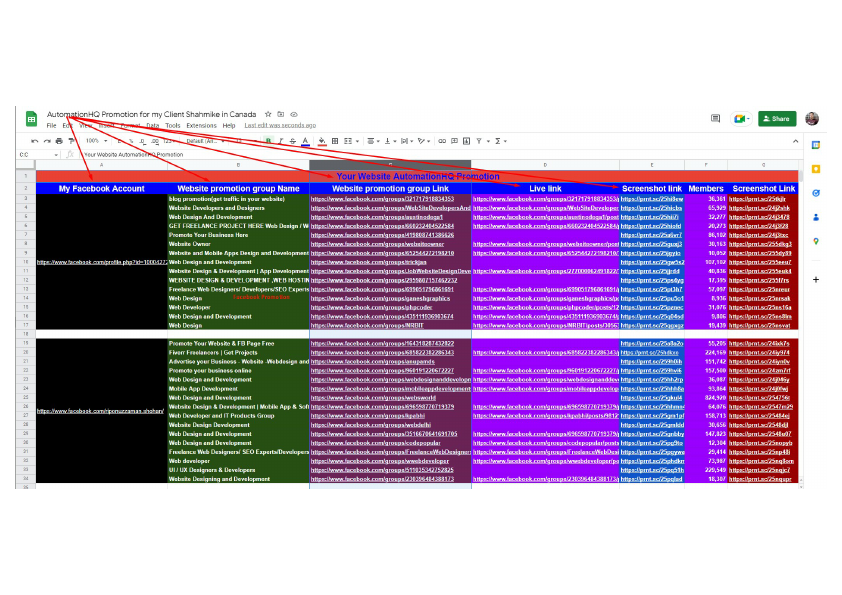Expand the Merge cells dropdown arrow
The image size is (842, 595).
[x=357, y=141]
